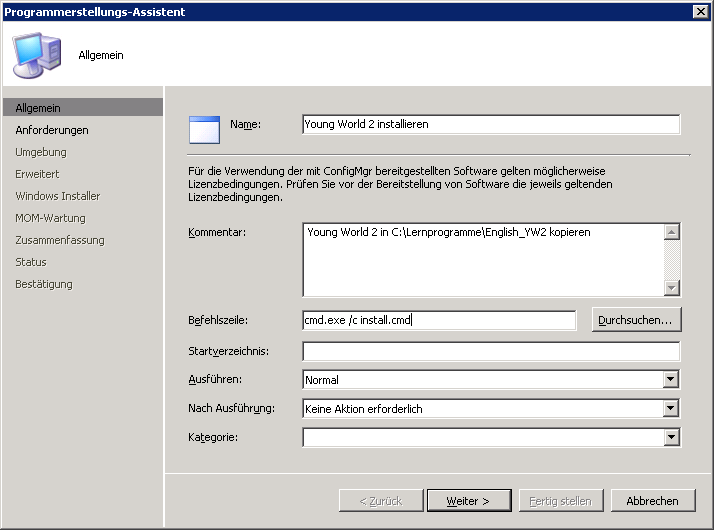Screen dimensions: 714x530
Task: Select Allgemein in the left navigation
Action: coord(38,108)
